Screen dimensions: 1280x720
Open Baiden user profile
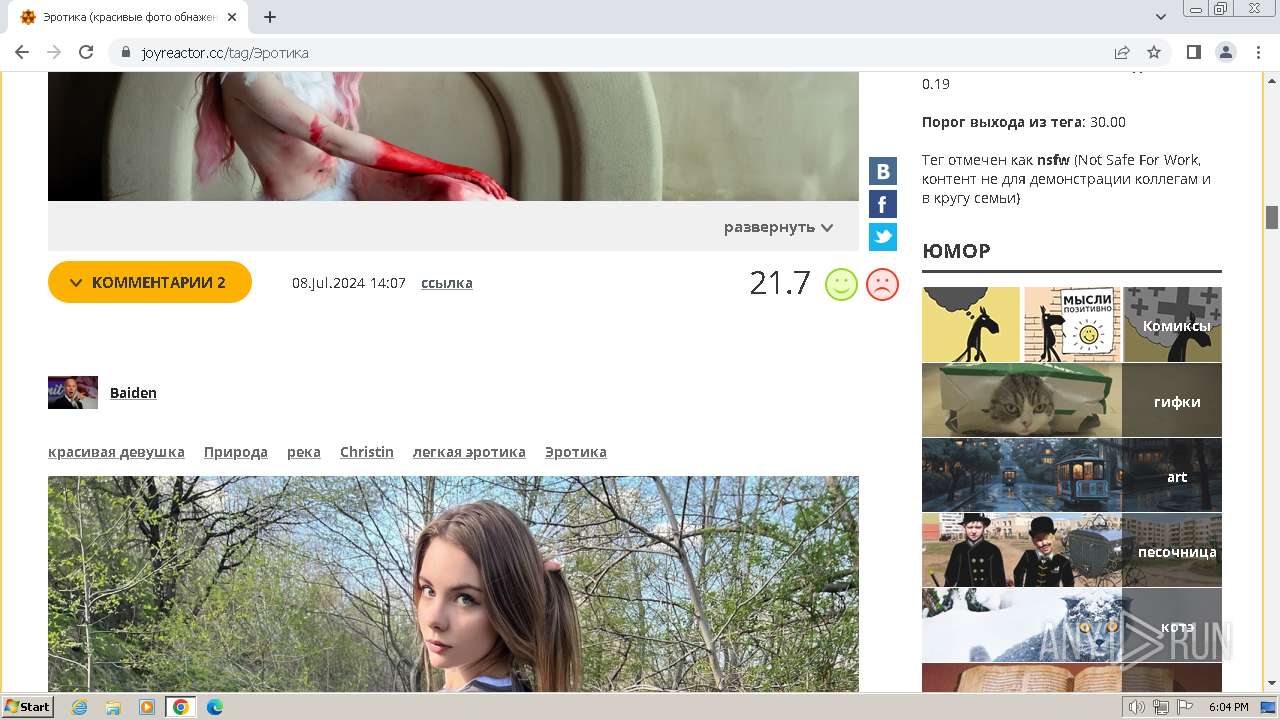coord(133,392)
